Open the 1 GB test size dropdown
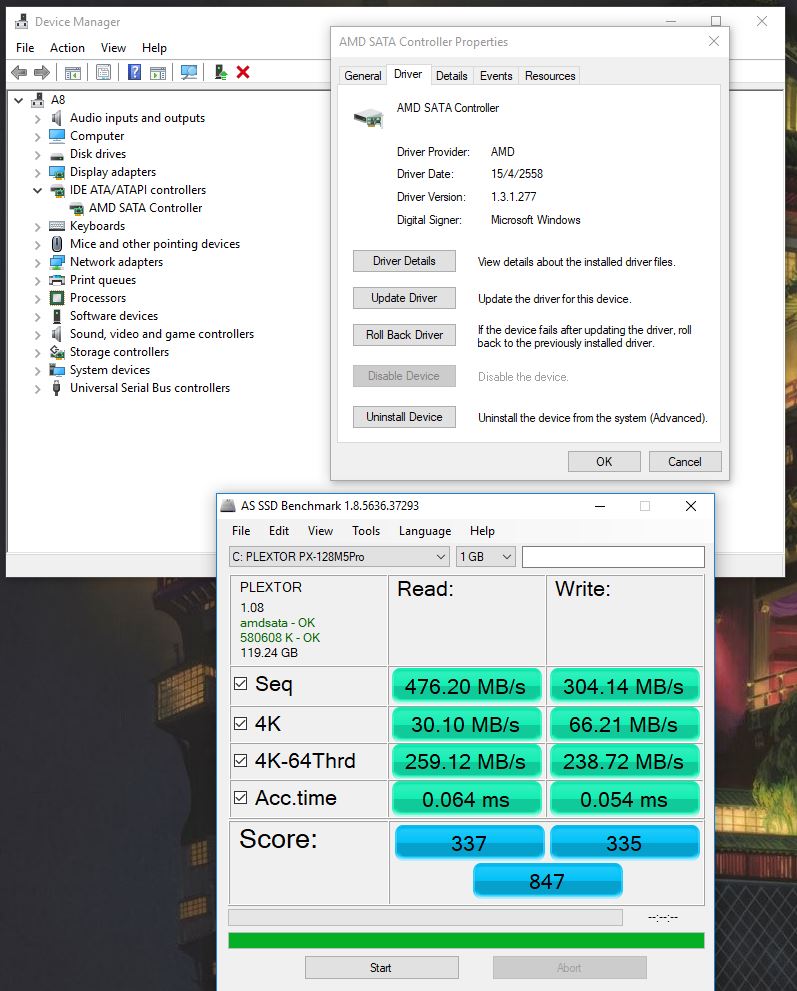This screenshot has height=991, width=797. tap(486, 557)
